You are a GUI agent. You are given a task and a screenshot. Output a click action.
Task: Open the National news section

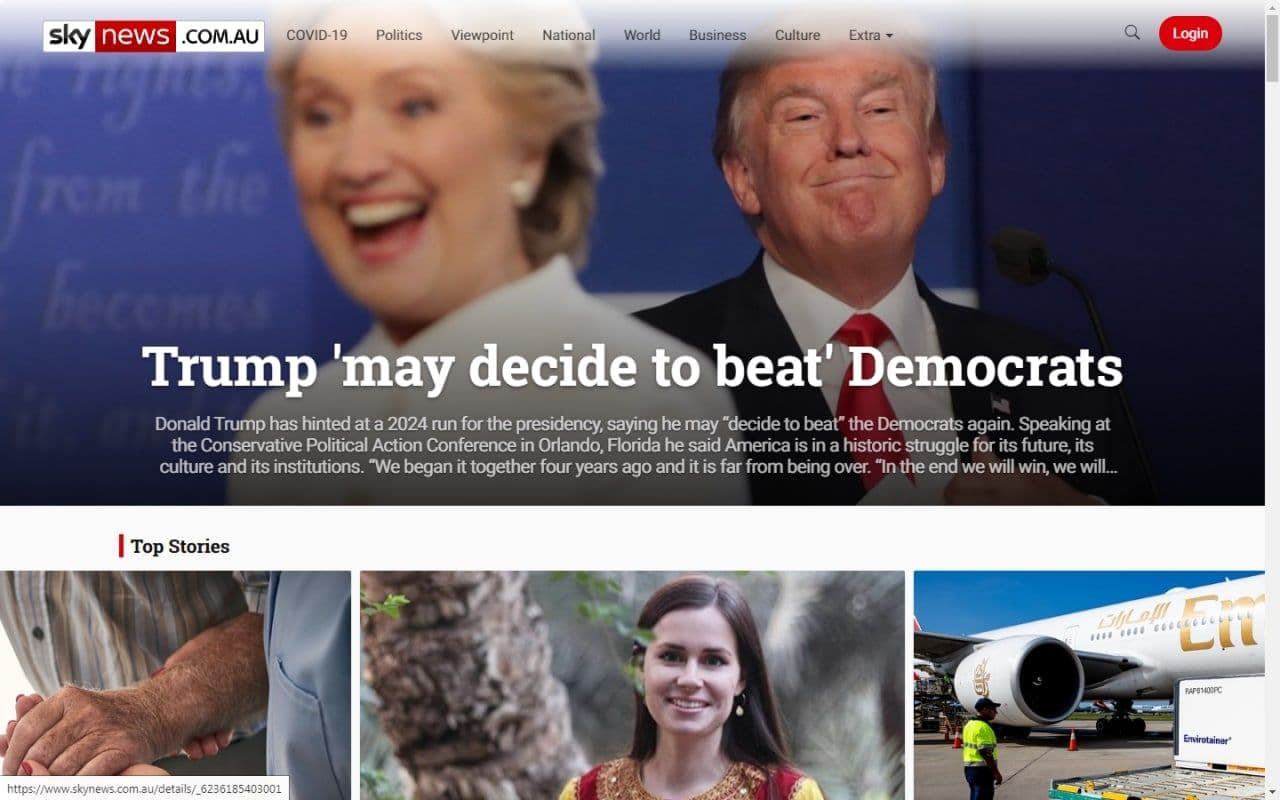[x=569, y=35]
